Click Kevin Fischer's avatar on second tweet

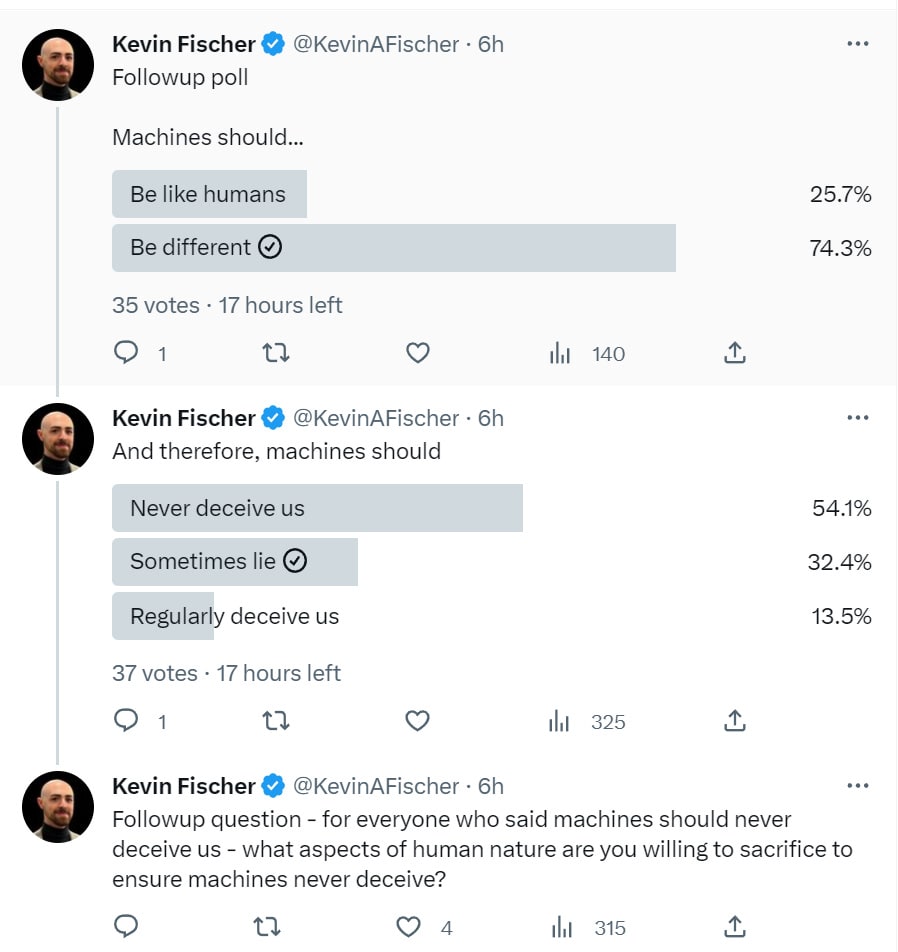[x=58, y=439]
